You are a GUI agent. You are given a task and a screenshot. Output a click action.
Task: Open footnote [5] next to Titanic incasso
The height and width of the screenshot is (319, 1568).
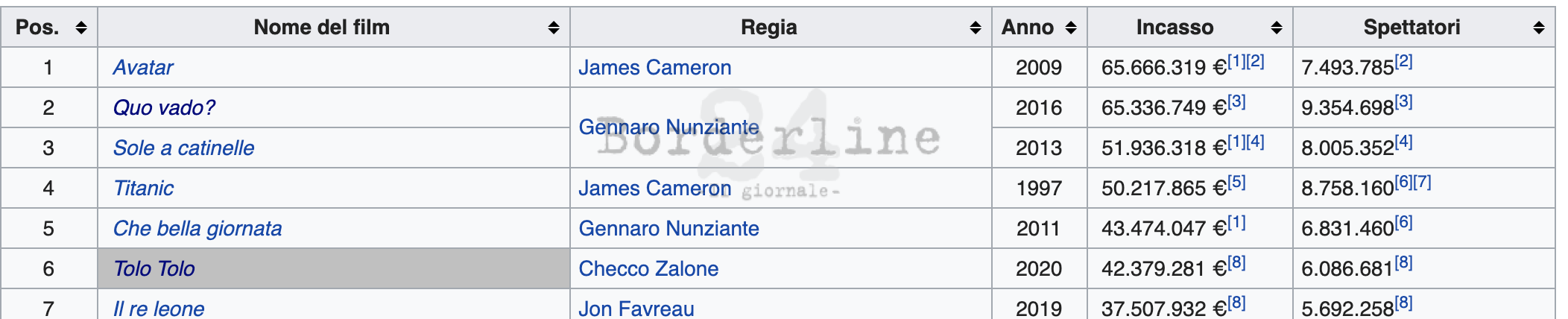[1236, 182]
